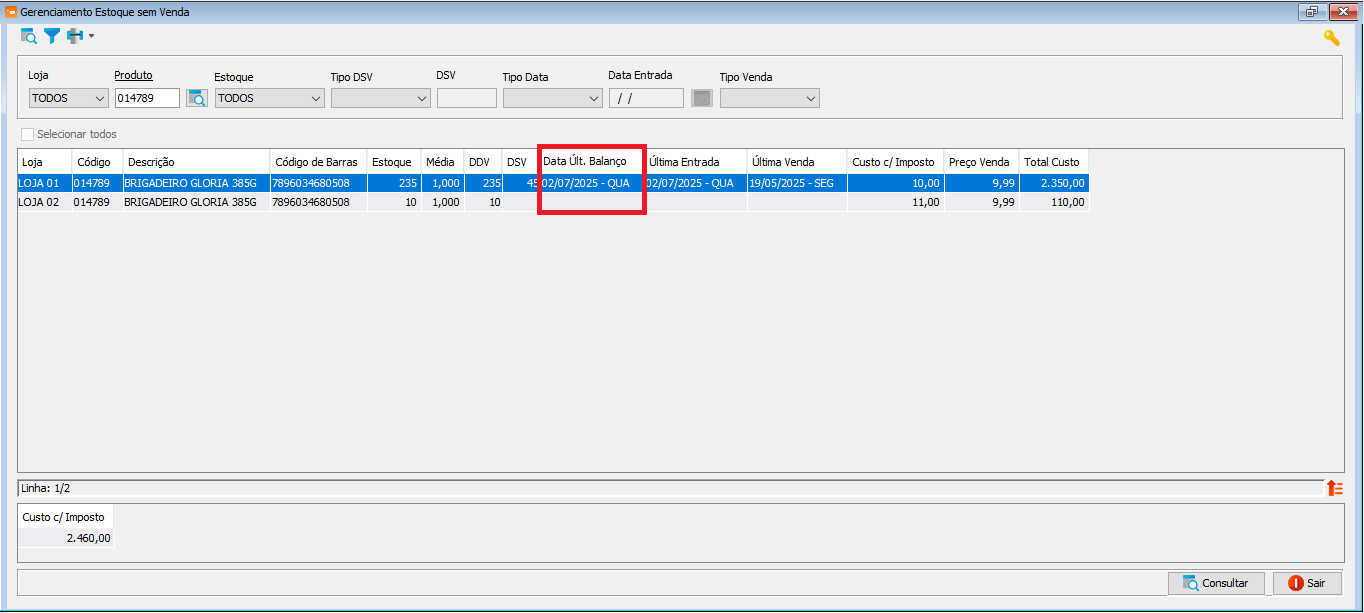Click the orange sort arrow icon below the grid

[x=1334, y=488]
